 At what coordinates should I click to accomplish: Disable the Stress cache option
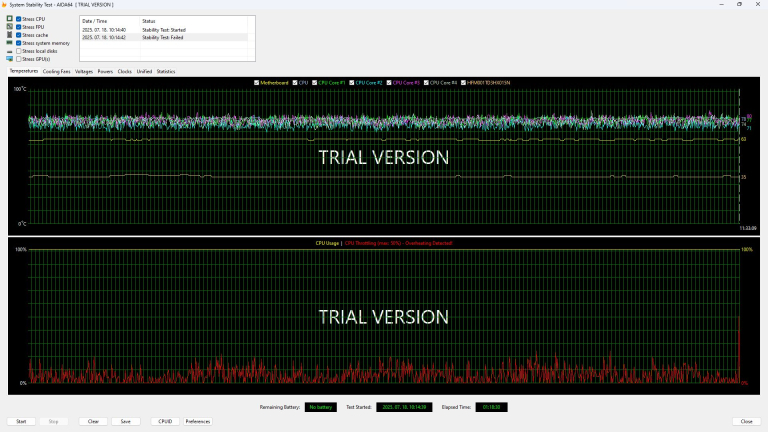point(19,35)
